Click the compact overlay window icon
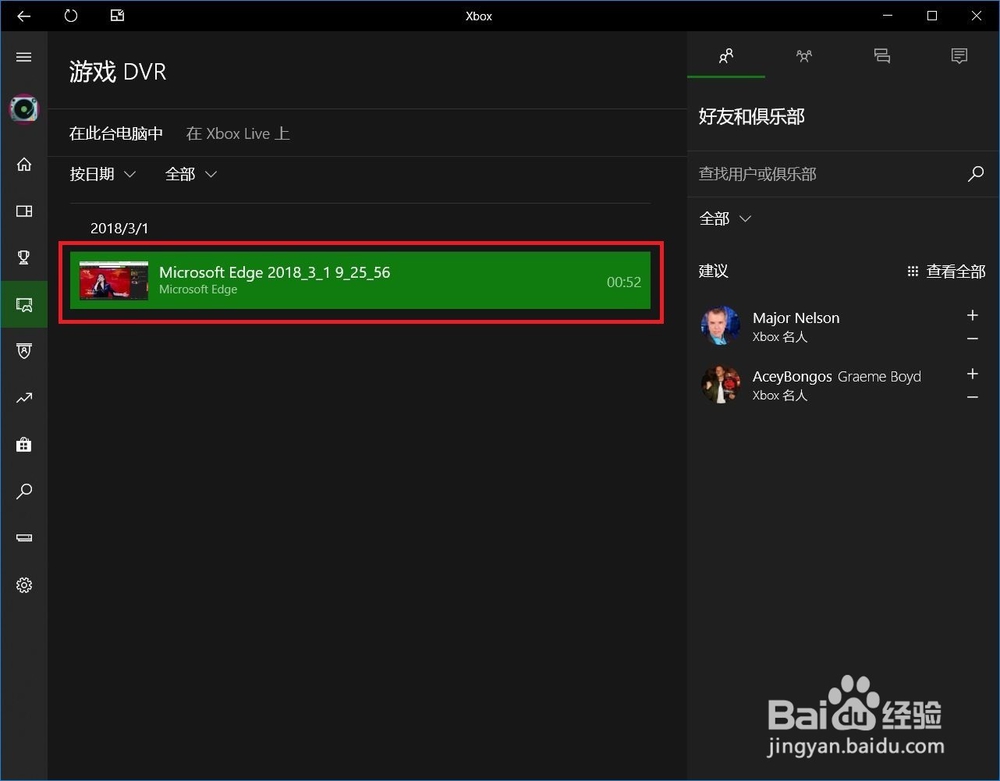 pos(117,16)
